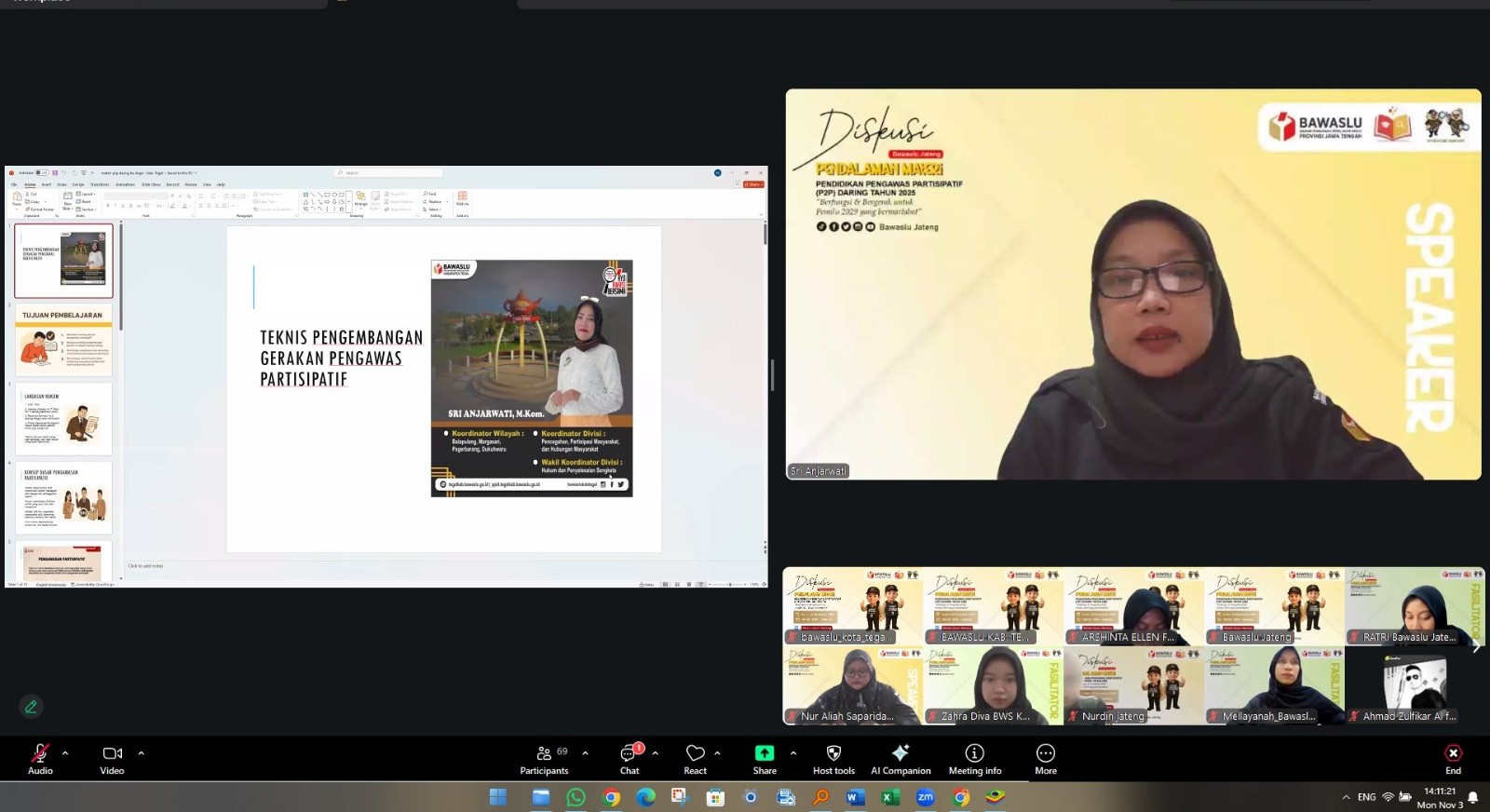Click the Paste button in PowerPoint ribbon
This screenshot has width=1490, height=812.
(17, 200)
